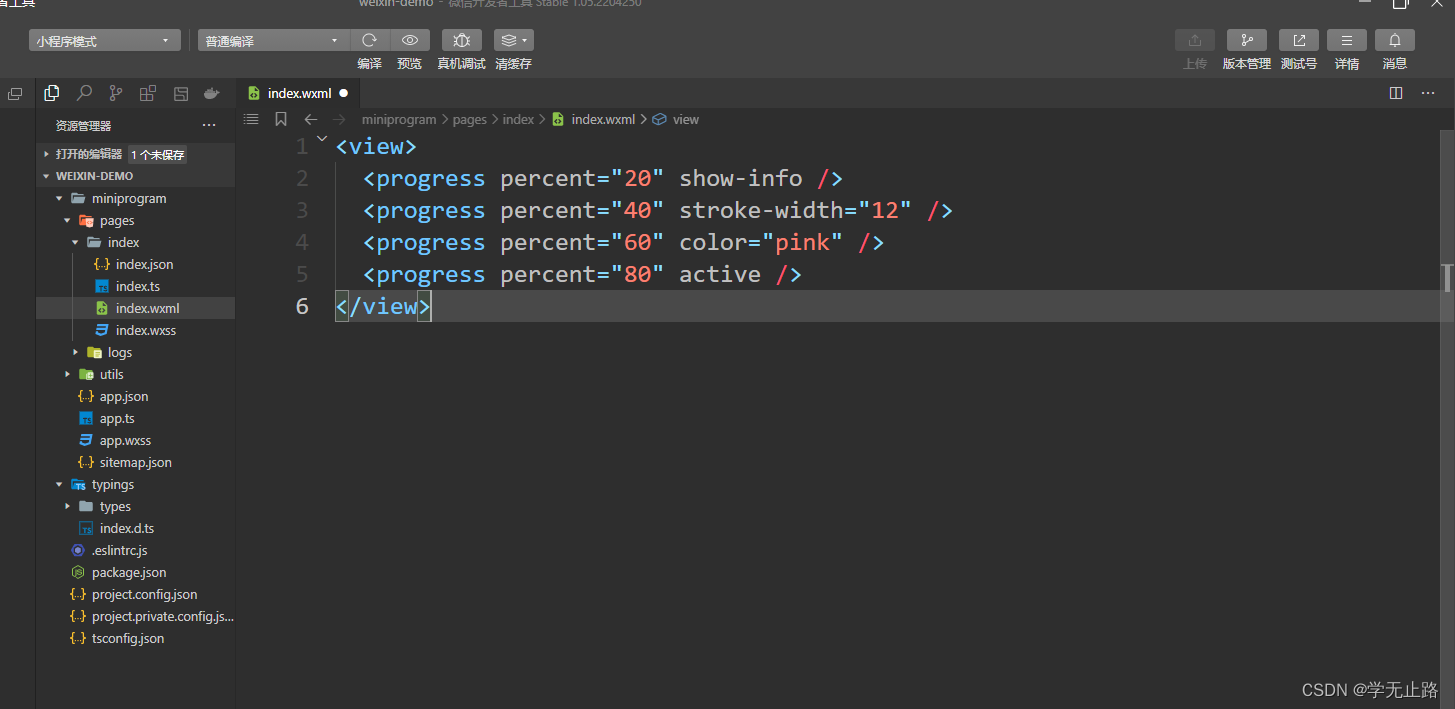Open app.json in file tree
The width and height of the screenshot is (1455, 709).
124,396
